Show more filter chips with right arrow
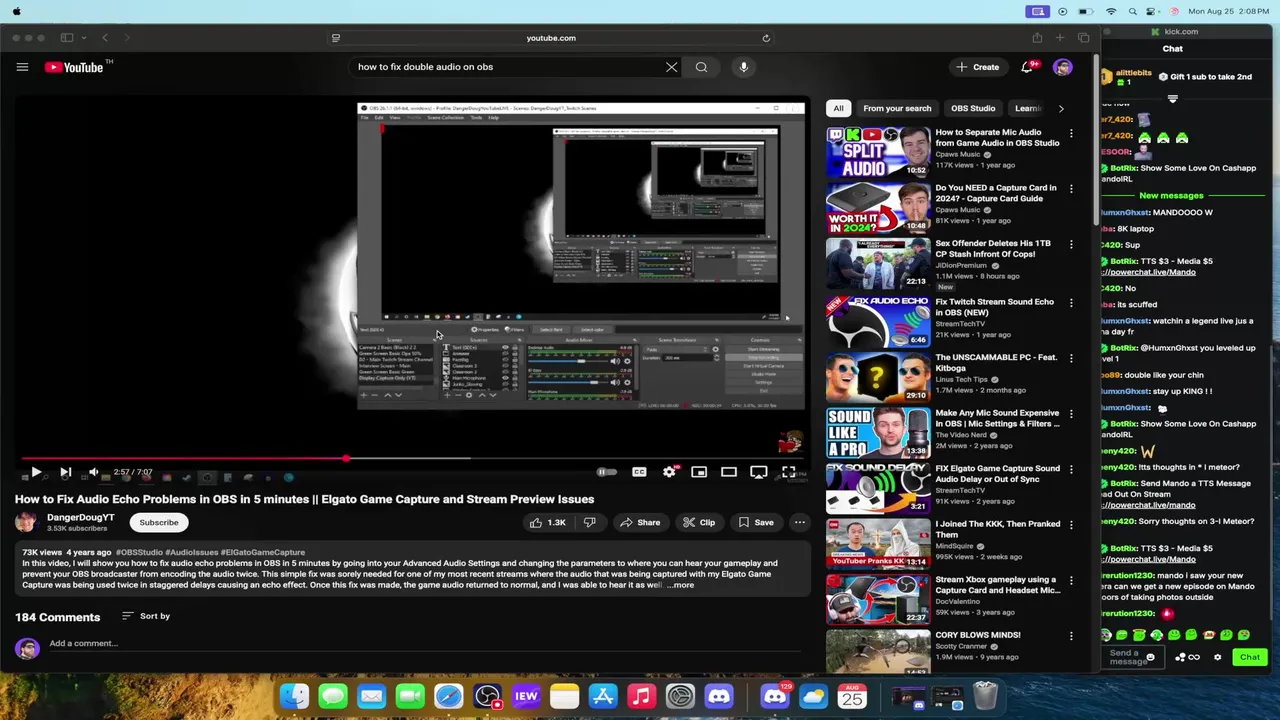 pyautogui.click(x=1061, y=108)
